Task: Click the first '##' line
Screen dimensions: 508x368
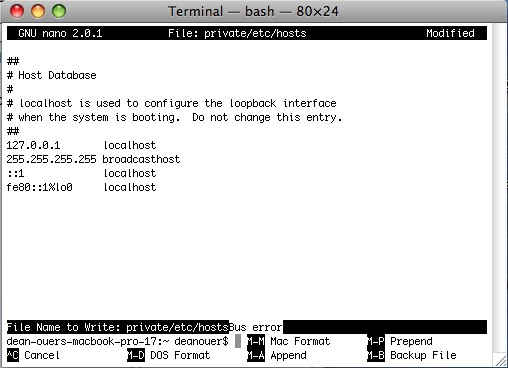Action: 13,61
